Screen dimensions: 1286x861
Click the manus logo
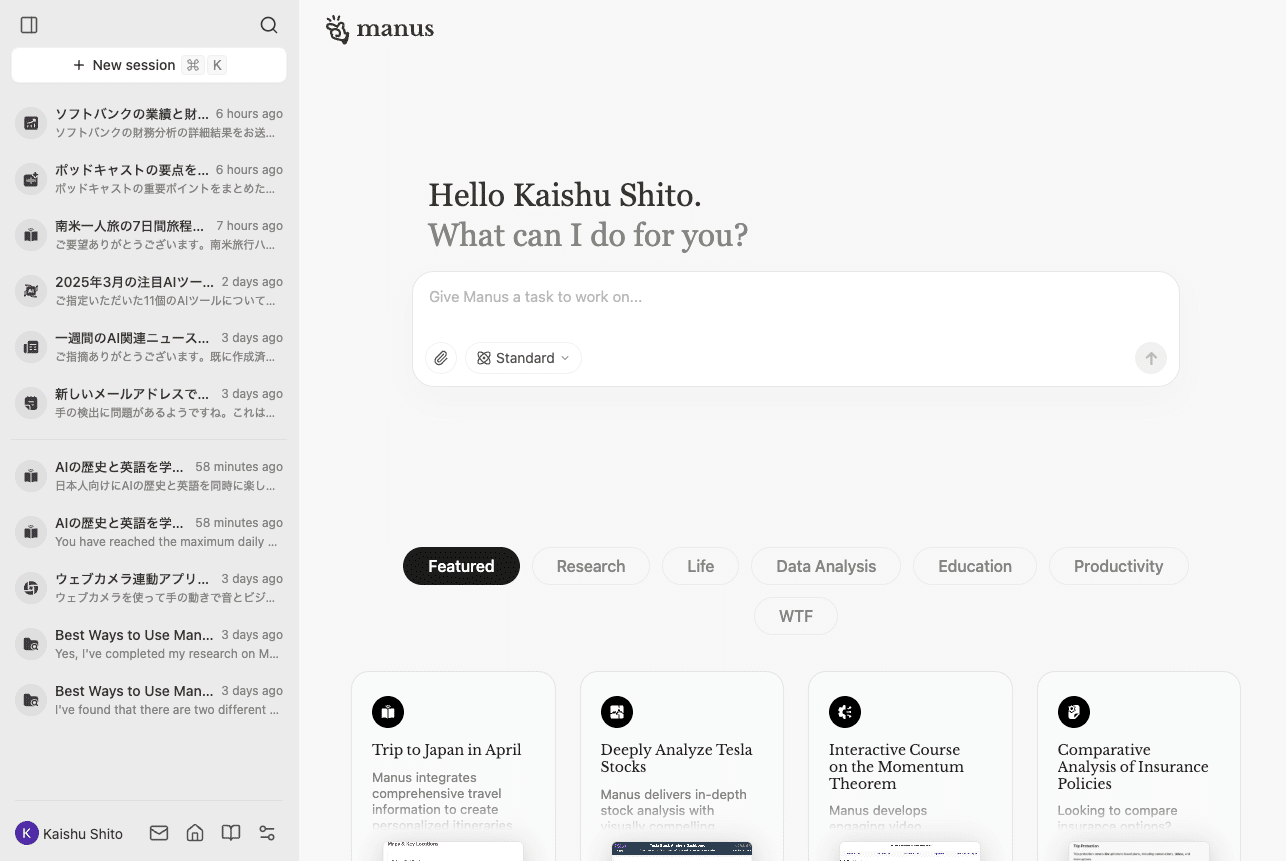[x=380, y=29]
